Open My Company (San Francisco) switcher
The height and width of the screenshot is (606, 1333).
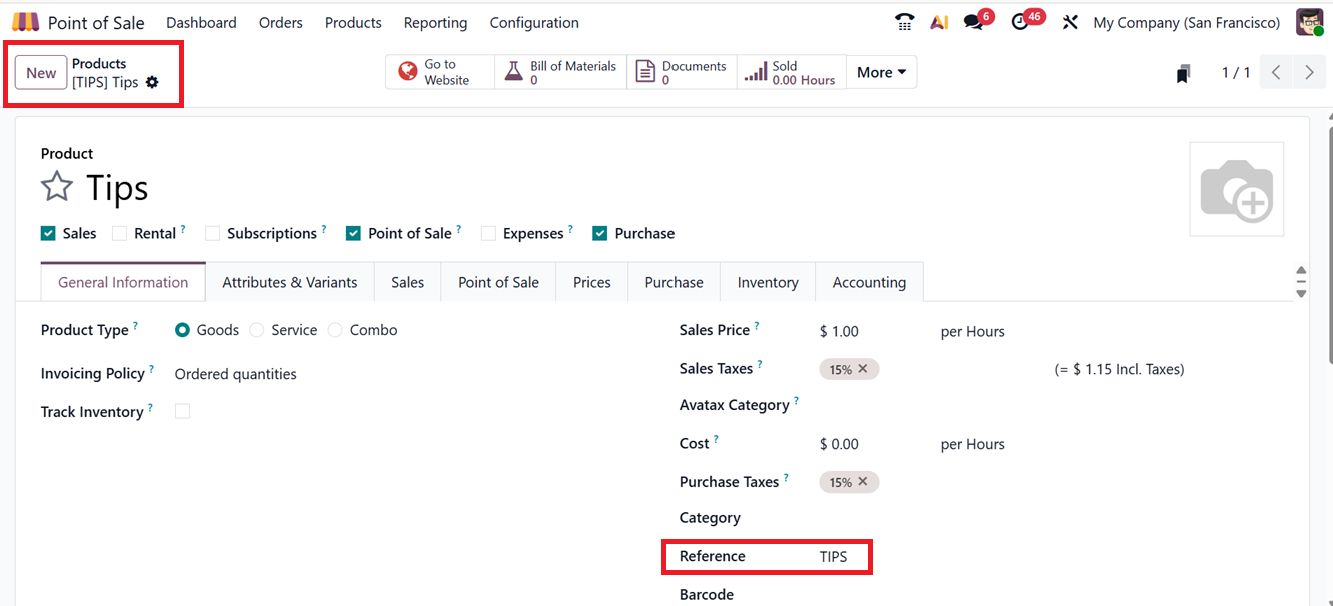[1186, 22]
